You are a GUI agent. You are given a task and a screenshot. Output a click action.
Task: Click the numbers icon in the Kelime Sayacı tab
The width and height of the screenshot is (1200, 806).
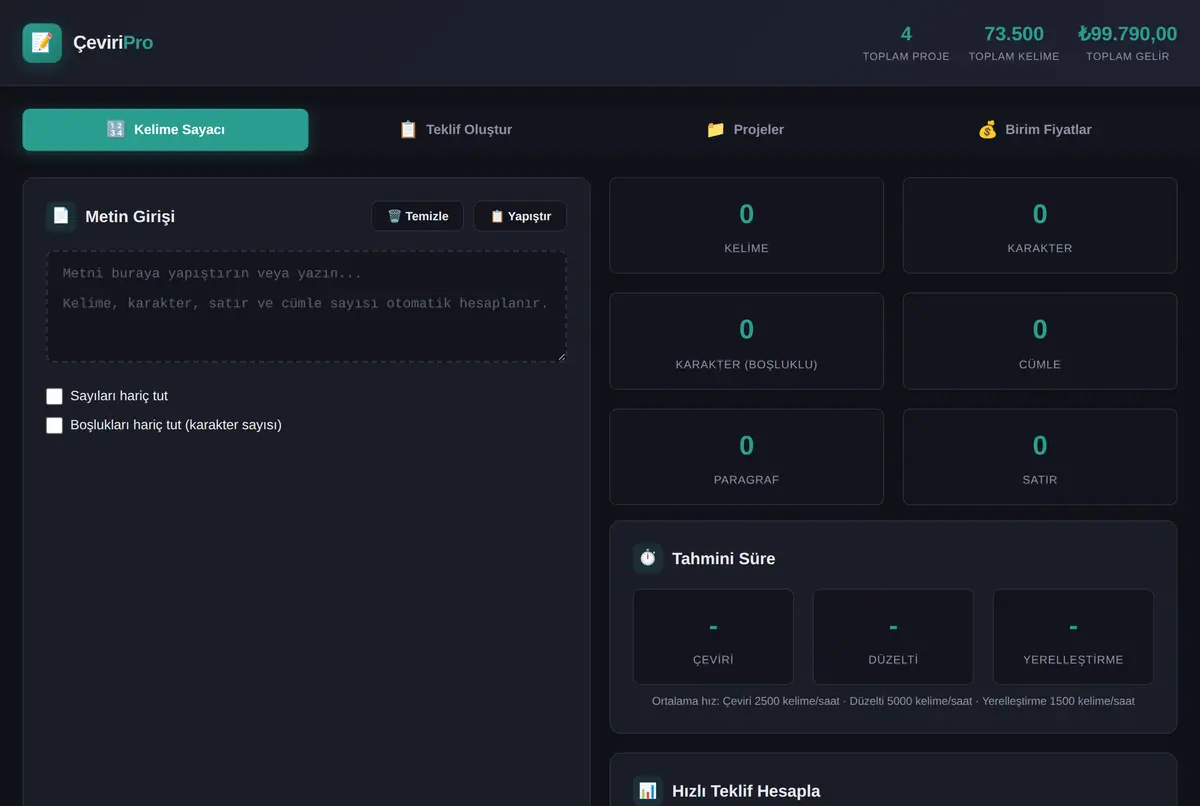pos(116,130)
